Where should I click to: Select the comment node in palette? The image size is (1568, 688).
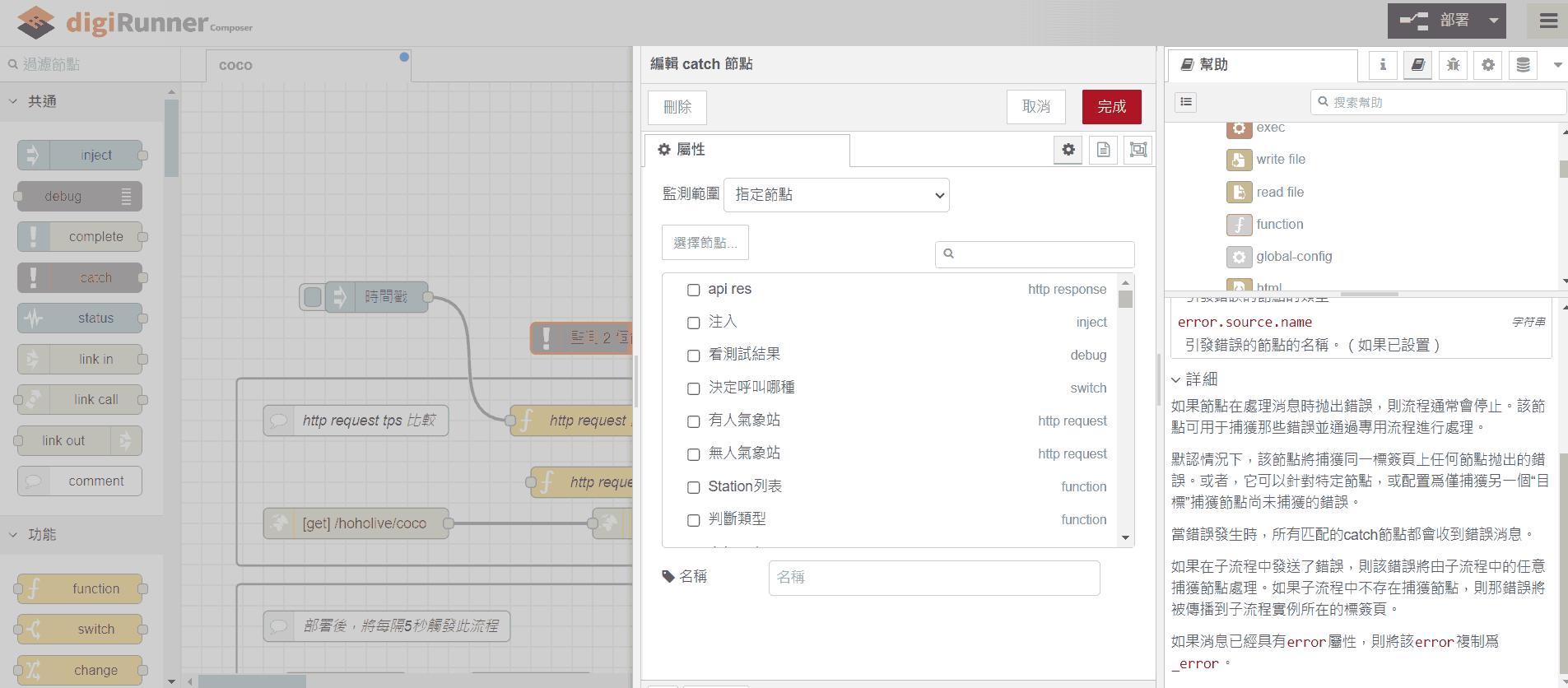(x=80, y=481)
